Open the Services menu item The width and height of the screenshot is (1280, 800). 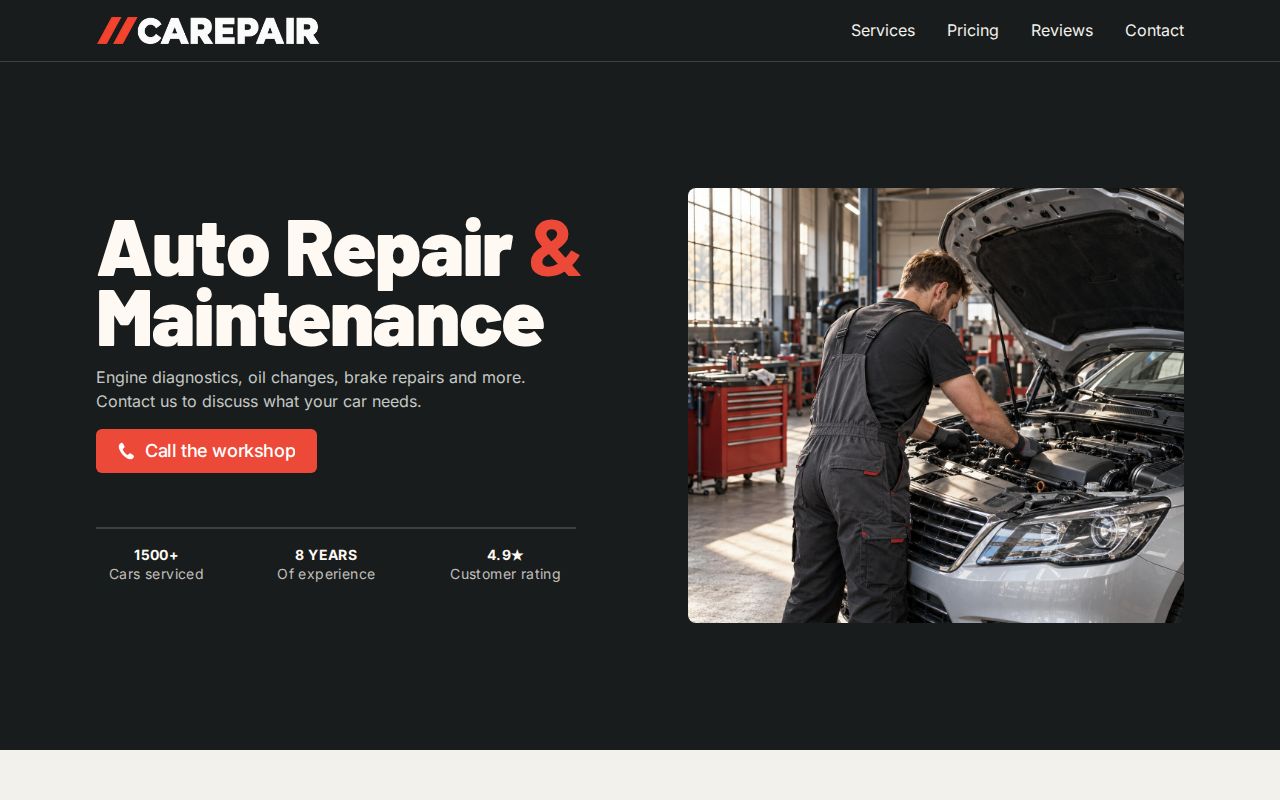coord(883,31)
